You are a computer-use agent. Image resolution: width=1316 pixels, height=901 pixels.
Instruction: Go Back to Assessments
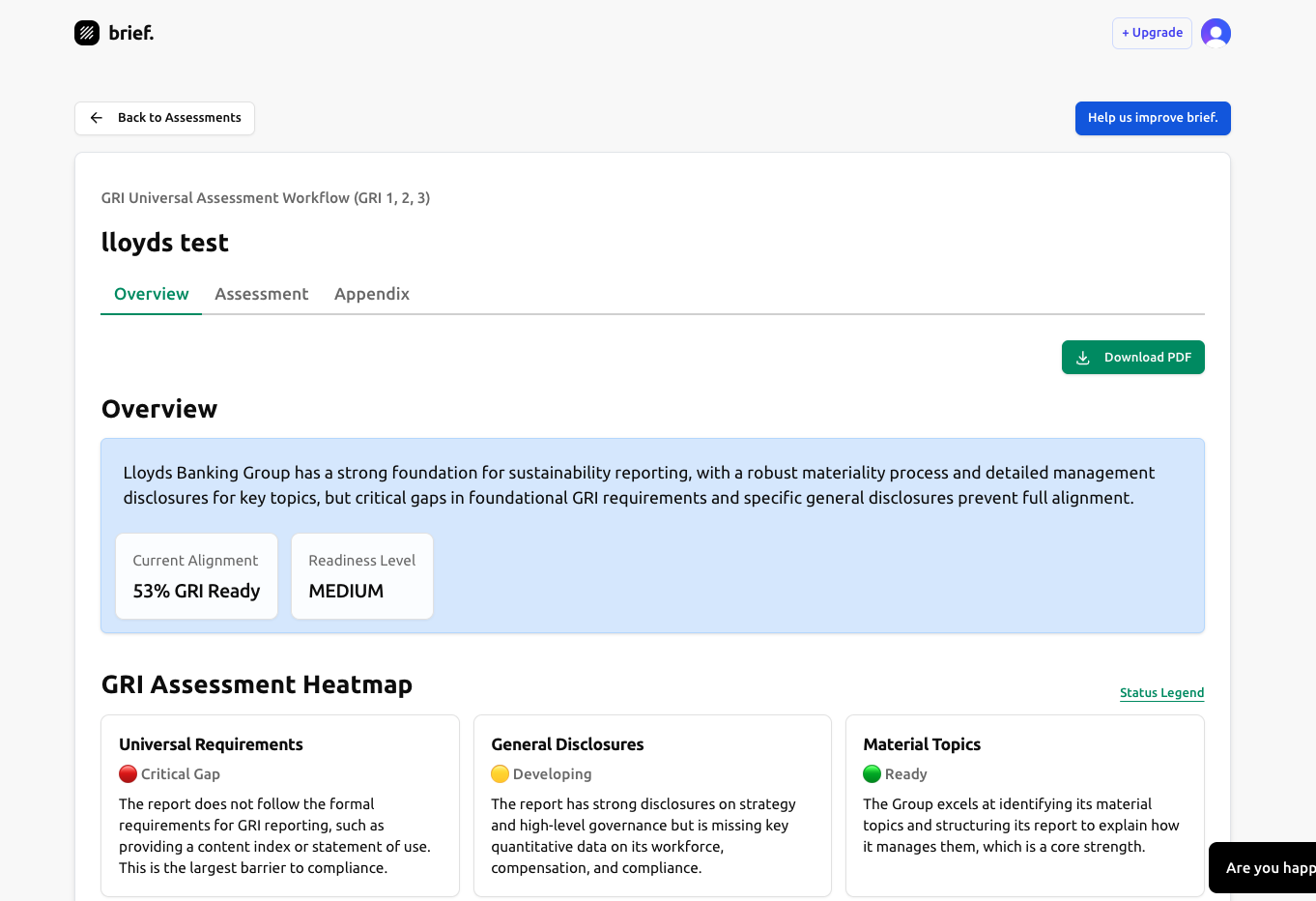pos(164,117)
